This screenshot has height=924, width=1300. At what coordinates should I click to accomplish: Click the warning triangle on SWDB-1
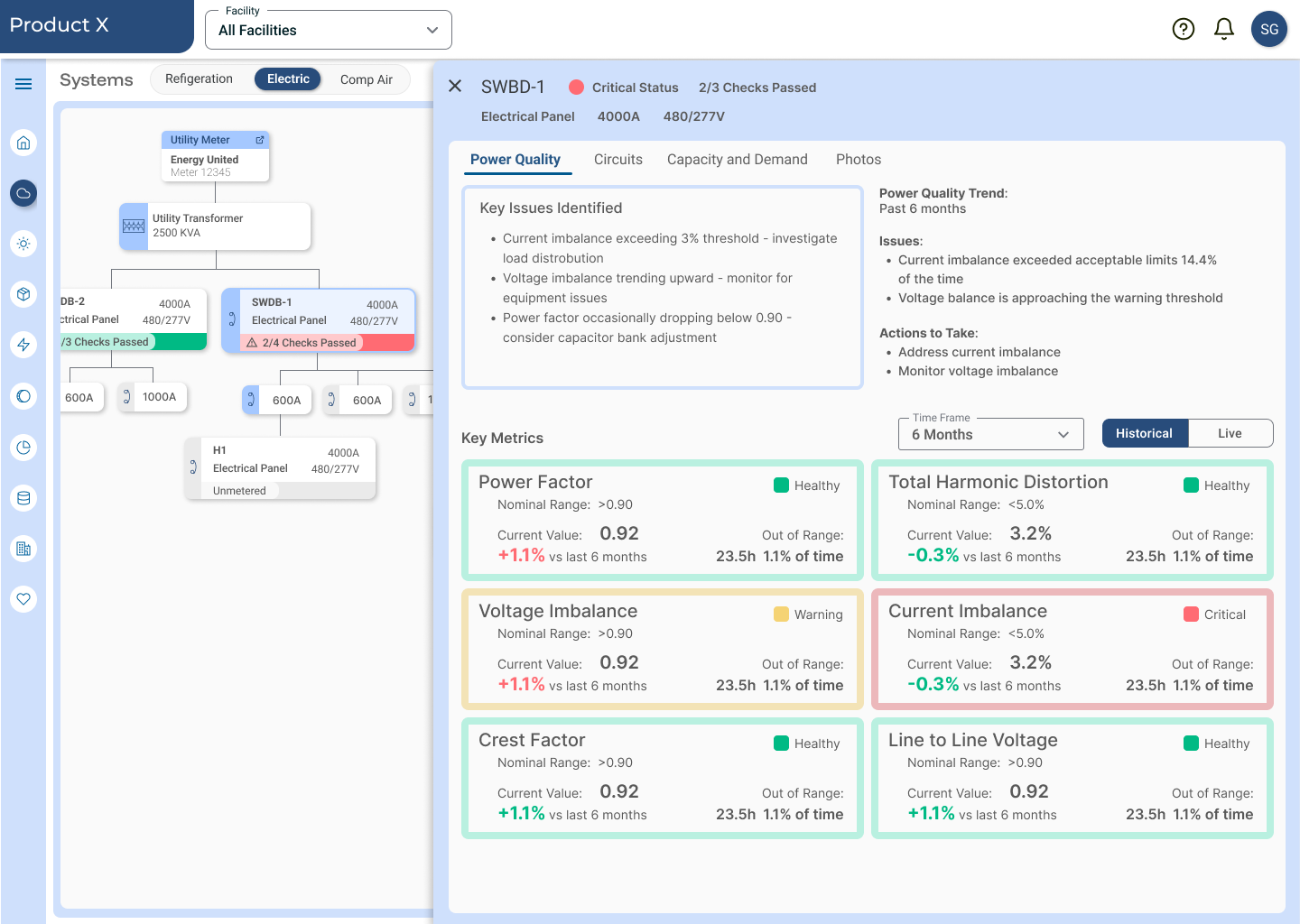(x=252, y=343)
